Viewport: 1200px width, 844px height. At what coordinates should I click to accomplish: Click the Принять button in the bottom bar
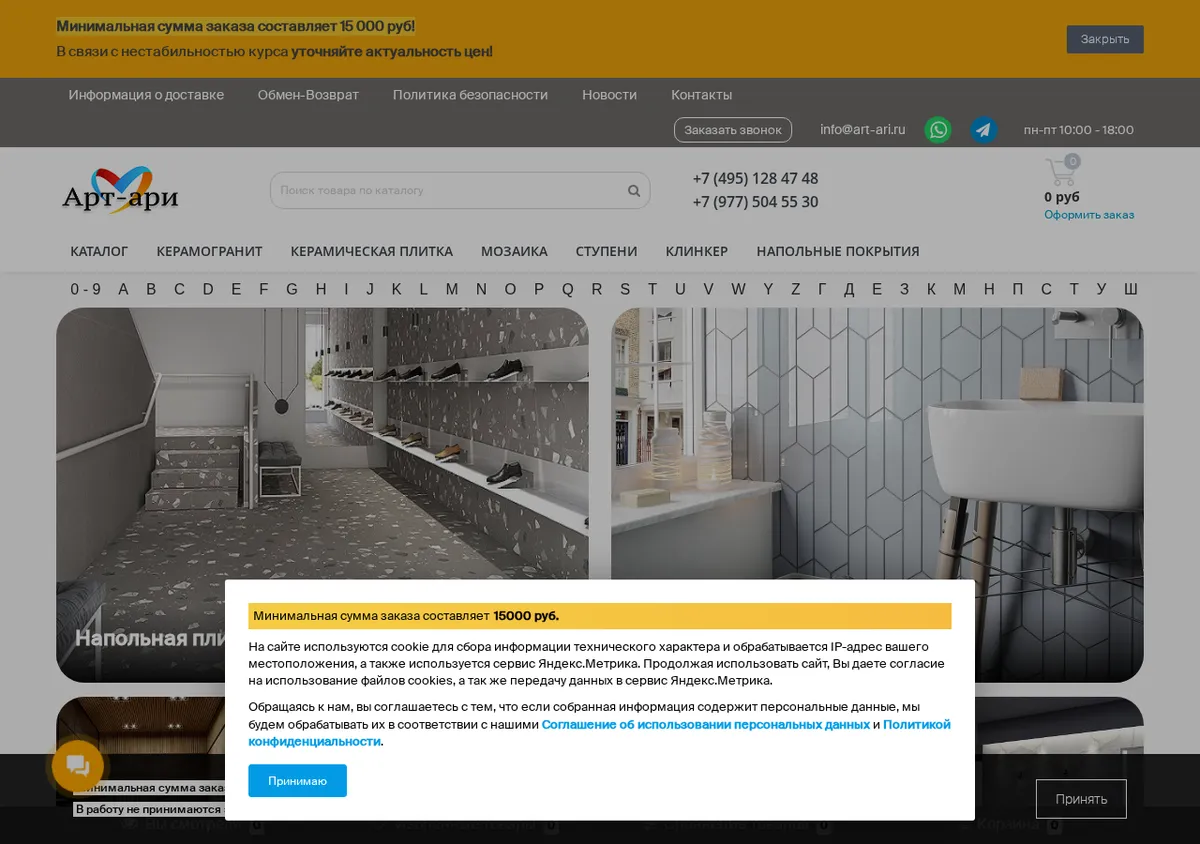(1081, 799)
